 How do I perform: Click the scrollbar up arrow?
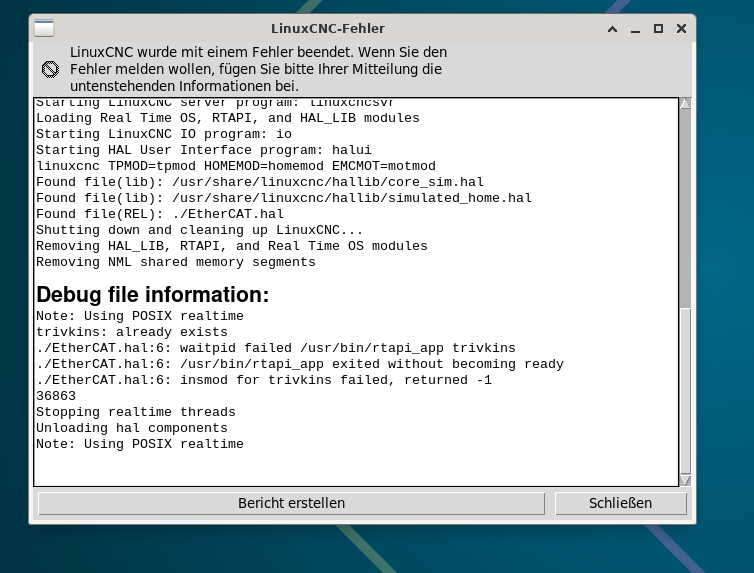685,103
